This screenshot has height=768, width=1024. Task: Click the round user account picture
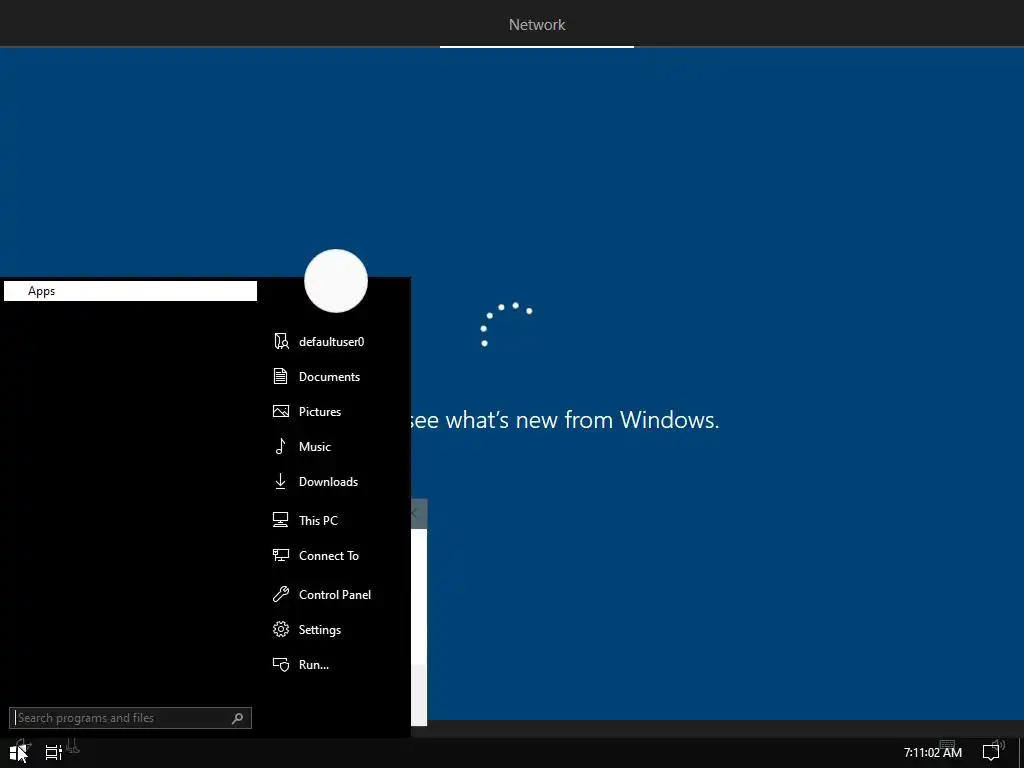tap(336, 281)
